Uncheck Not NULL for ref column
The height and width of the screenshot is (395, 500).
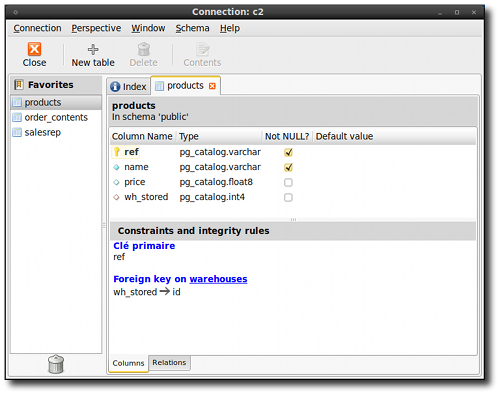point(288,152)
